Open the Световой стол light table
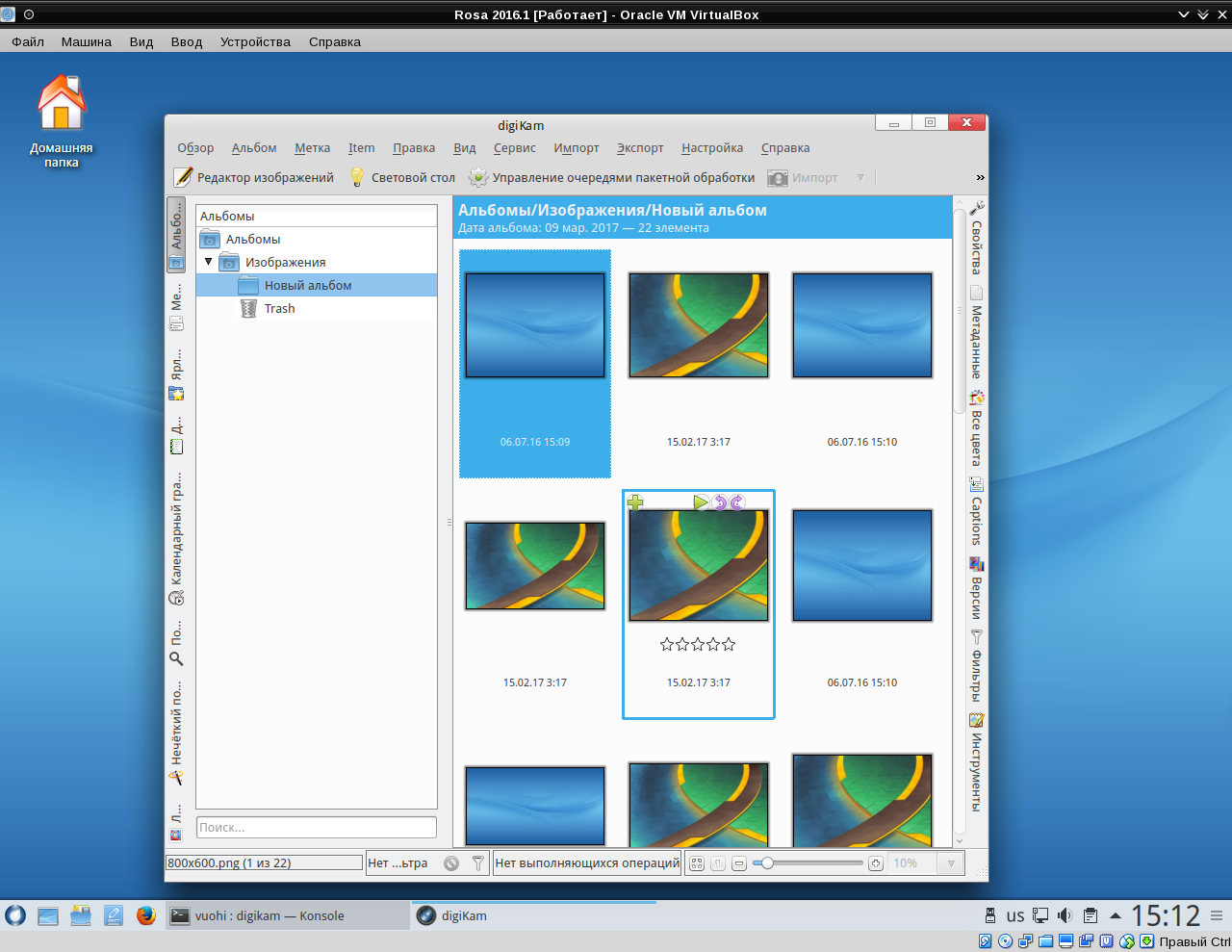This screenshot has height=952, width=1232. [x=401, y=178]
